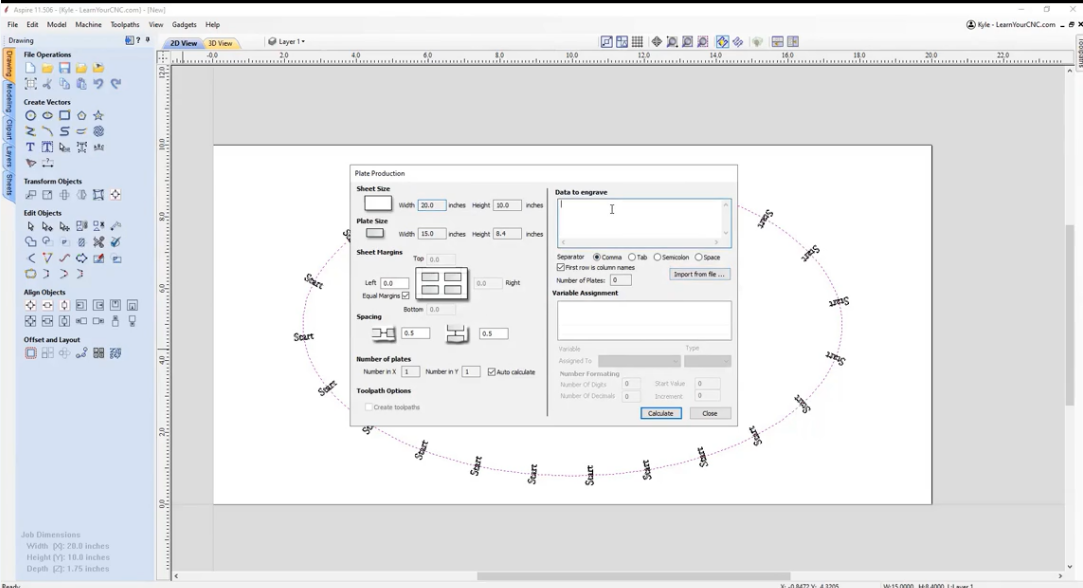Uncheck First row is column names
1083x588 pixels.
(x=561, y=267)
